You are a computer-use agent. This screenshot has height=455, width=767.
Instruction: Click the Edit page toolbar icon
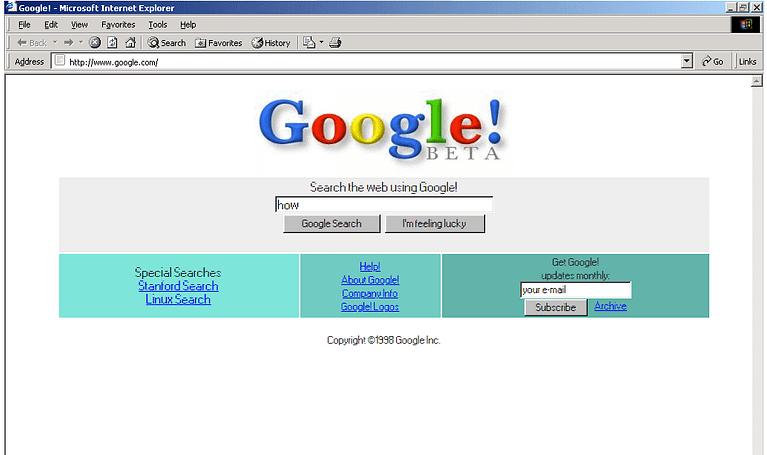coord(308,43)
